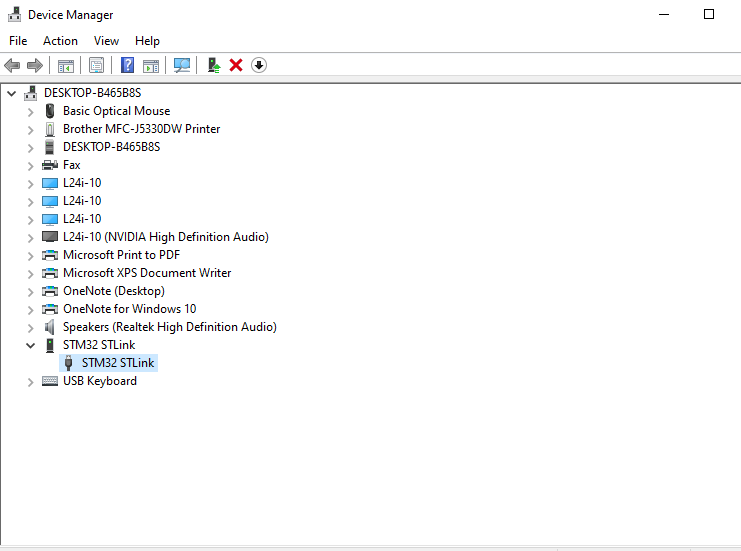
Task: Select the Fax tree entry
Action: [71, 165]
